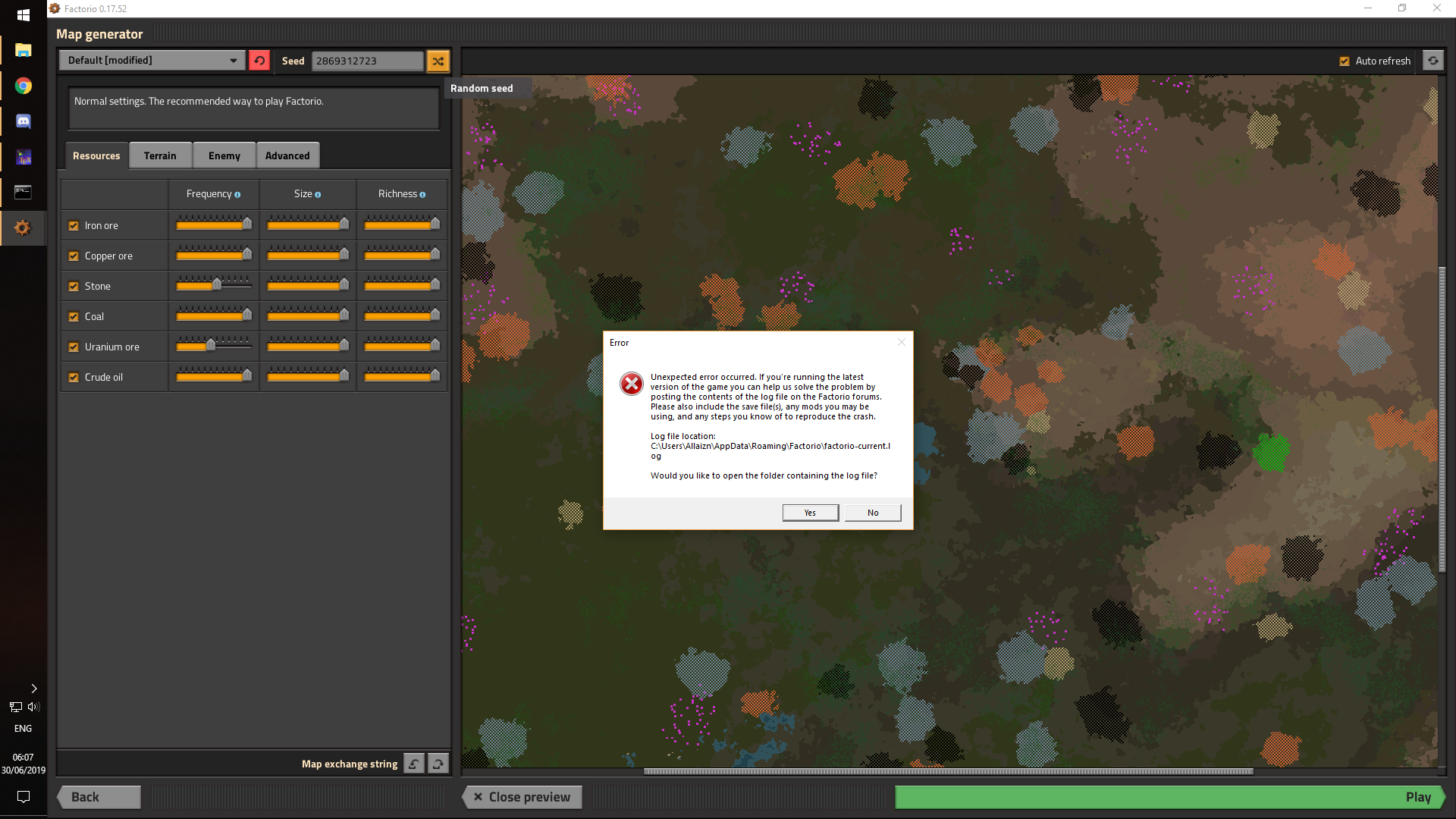Generate a random seed with the shuffle icon
The height and width of the screenshot is (819, 1456).
pyautogui.click(x=438, y=61)
